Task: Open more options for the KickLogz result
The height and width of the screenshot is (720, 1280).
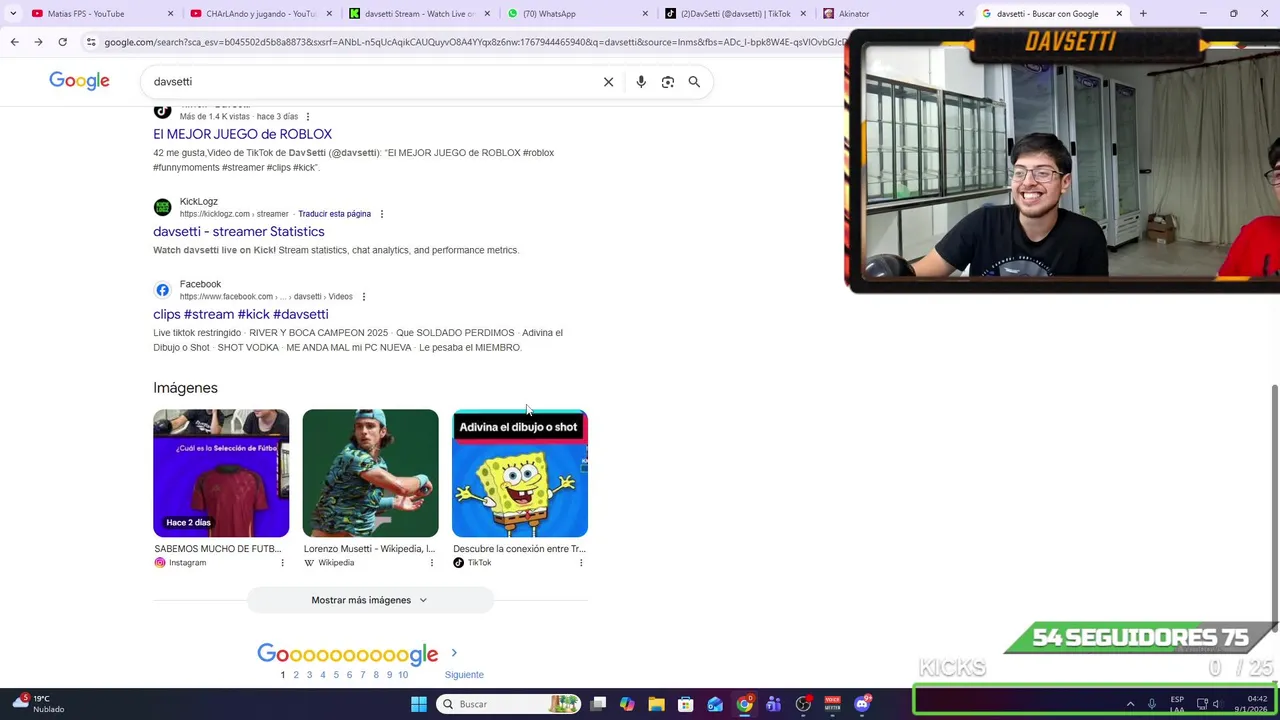Action: pyautogui.click(x=381, y=214)
